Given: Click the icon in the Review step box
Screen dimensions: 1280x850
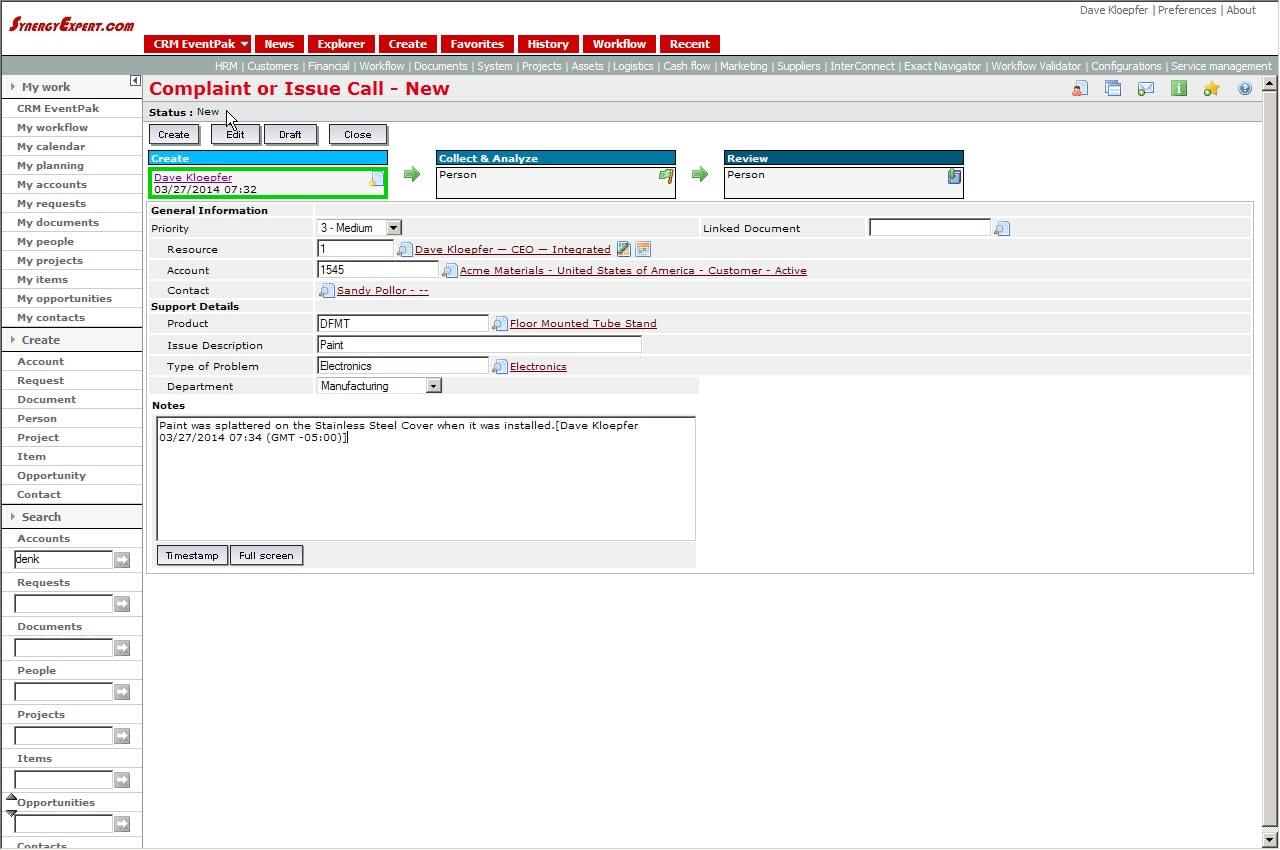Looking at the screenshot, I should coord(954,176).
